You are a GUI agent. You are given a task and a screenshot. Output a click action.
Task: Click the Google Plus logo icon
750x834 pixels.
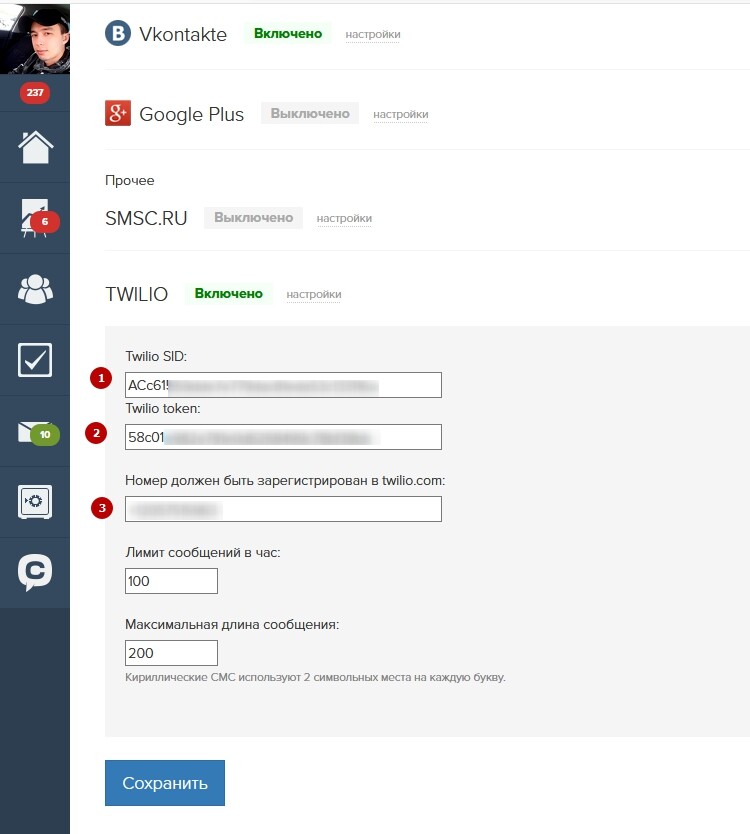(118, 113)
